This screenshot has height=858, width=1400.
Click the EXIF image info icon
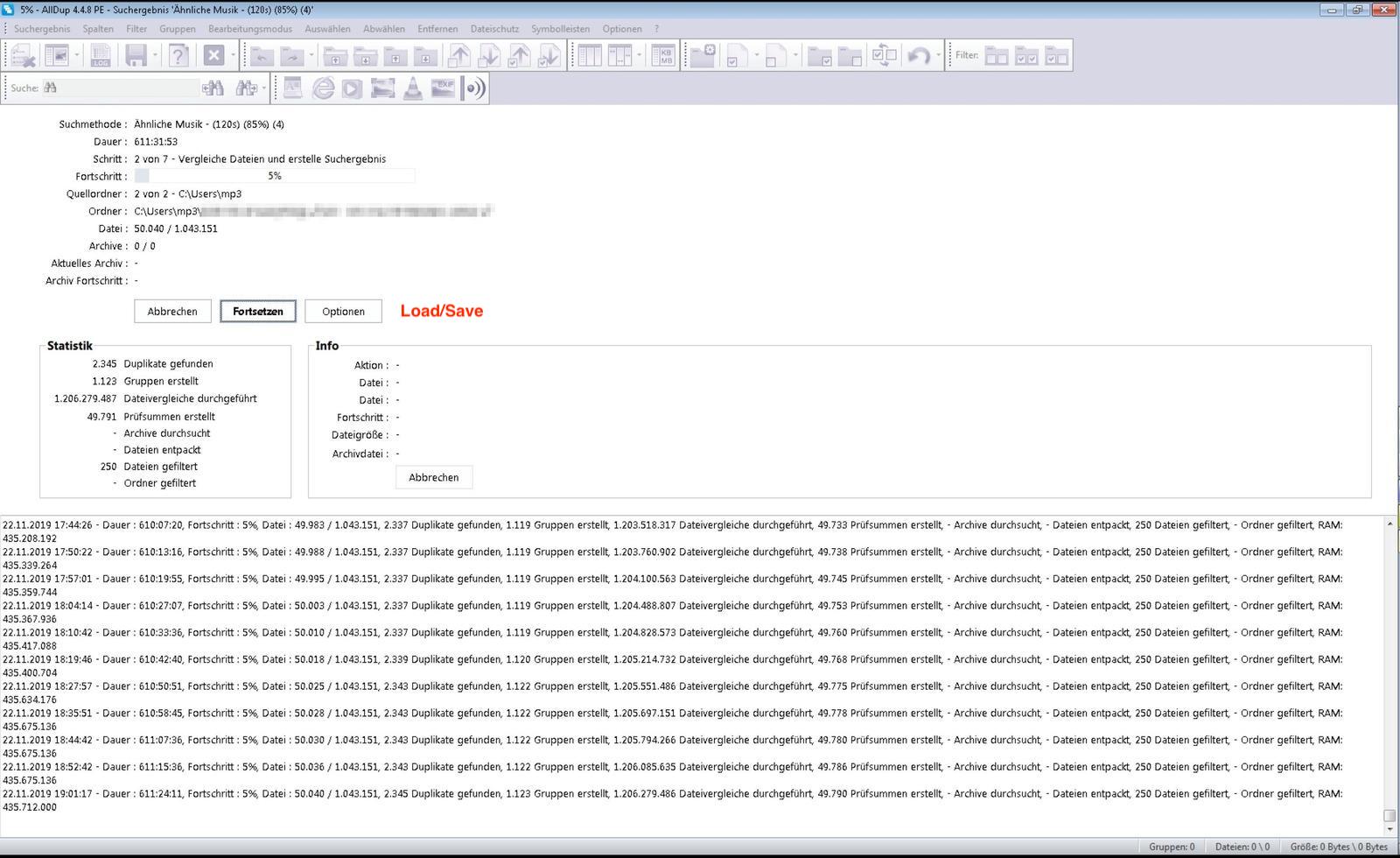(x=444, y=88)
